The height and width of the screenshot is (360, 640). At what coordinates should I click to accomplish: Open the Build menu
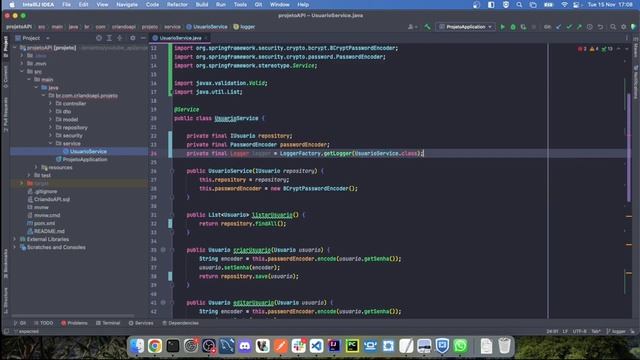pyautogui.click(x=202, y=4)
